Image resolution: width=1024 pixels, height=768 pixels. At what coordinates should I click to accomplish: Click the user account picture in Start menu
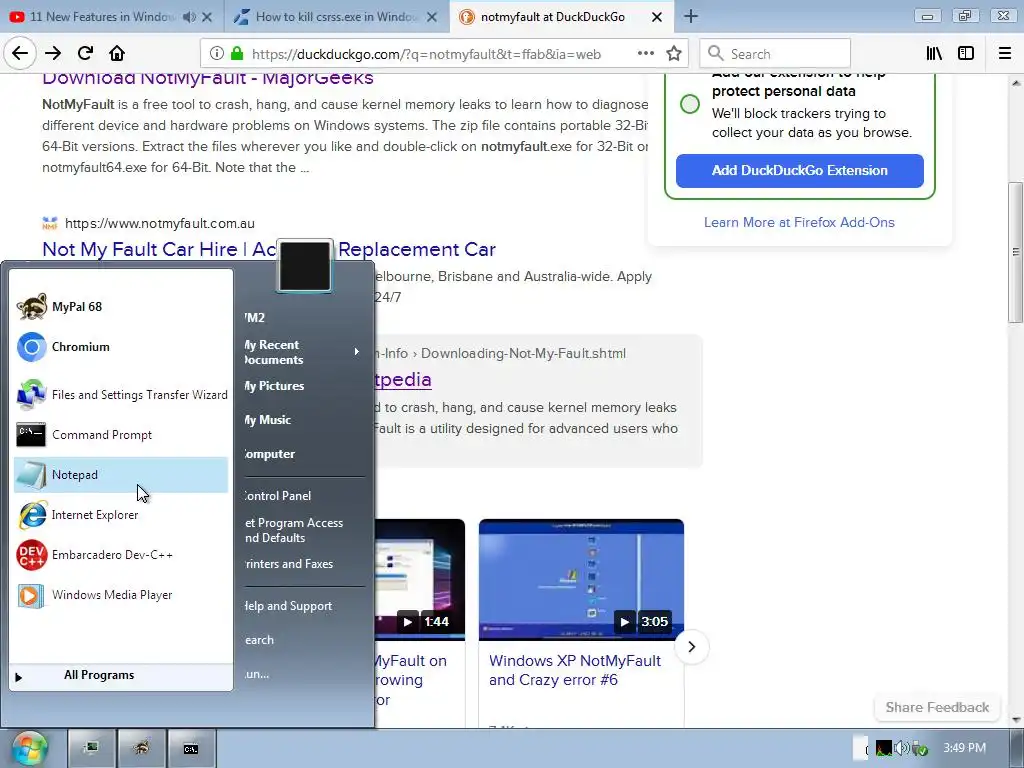tap(304, 266)
